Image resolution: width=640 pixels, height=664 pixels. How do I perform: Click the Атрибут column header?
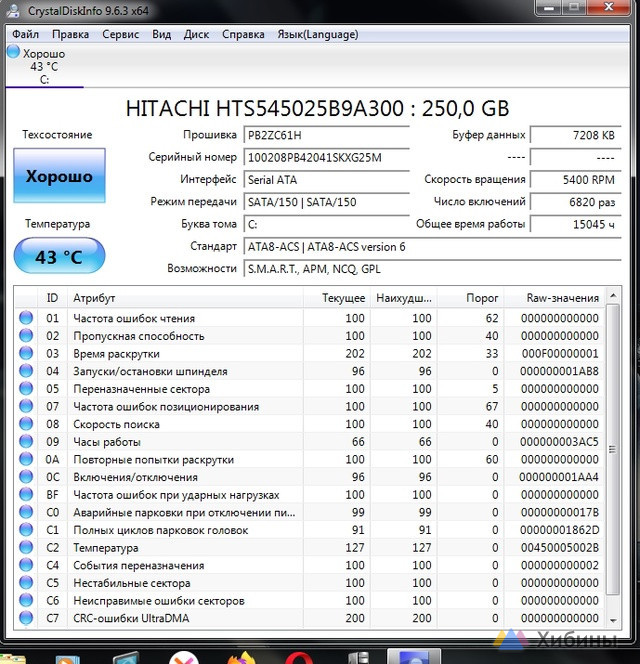tap(185, 298)
